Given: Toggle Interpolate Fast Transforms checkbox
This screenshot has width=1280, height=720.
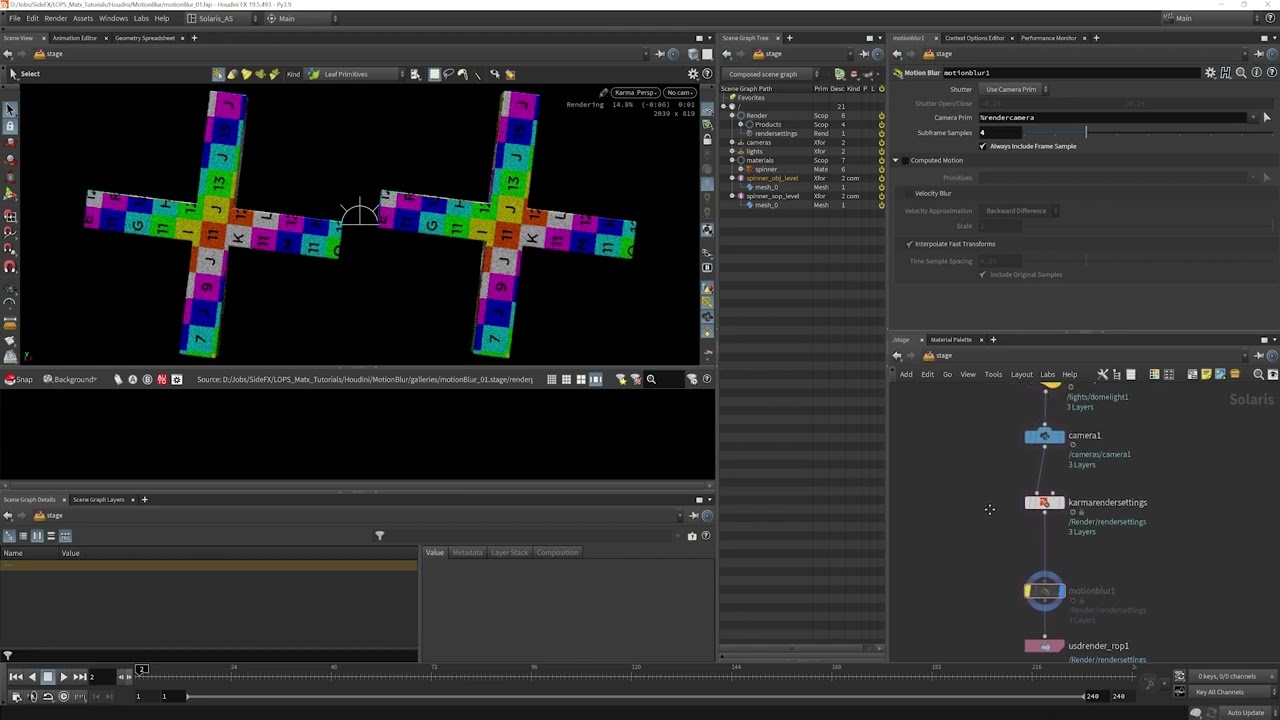Looking at the screenshot, I should click(910, 244).
